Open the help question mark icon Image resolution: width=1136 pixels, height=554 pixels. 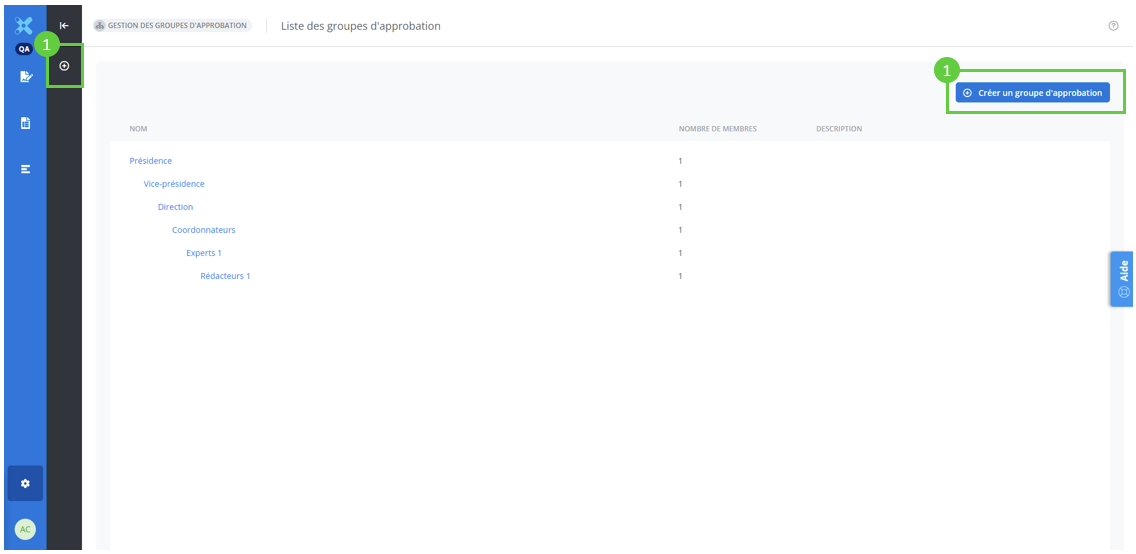[x=1113, y=26]
